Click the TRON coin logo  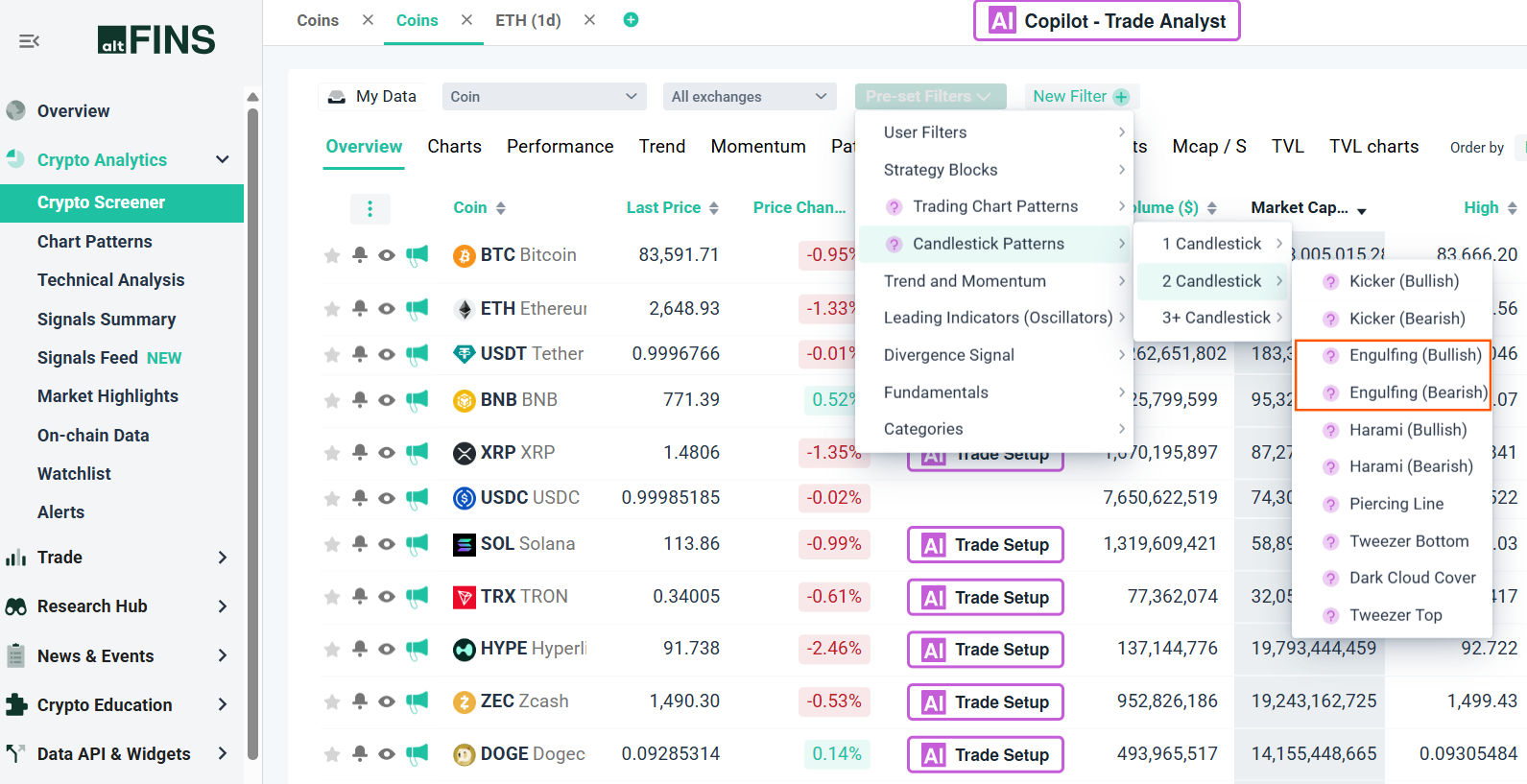[465, 598]
